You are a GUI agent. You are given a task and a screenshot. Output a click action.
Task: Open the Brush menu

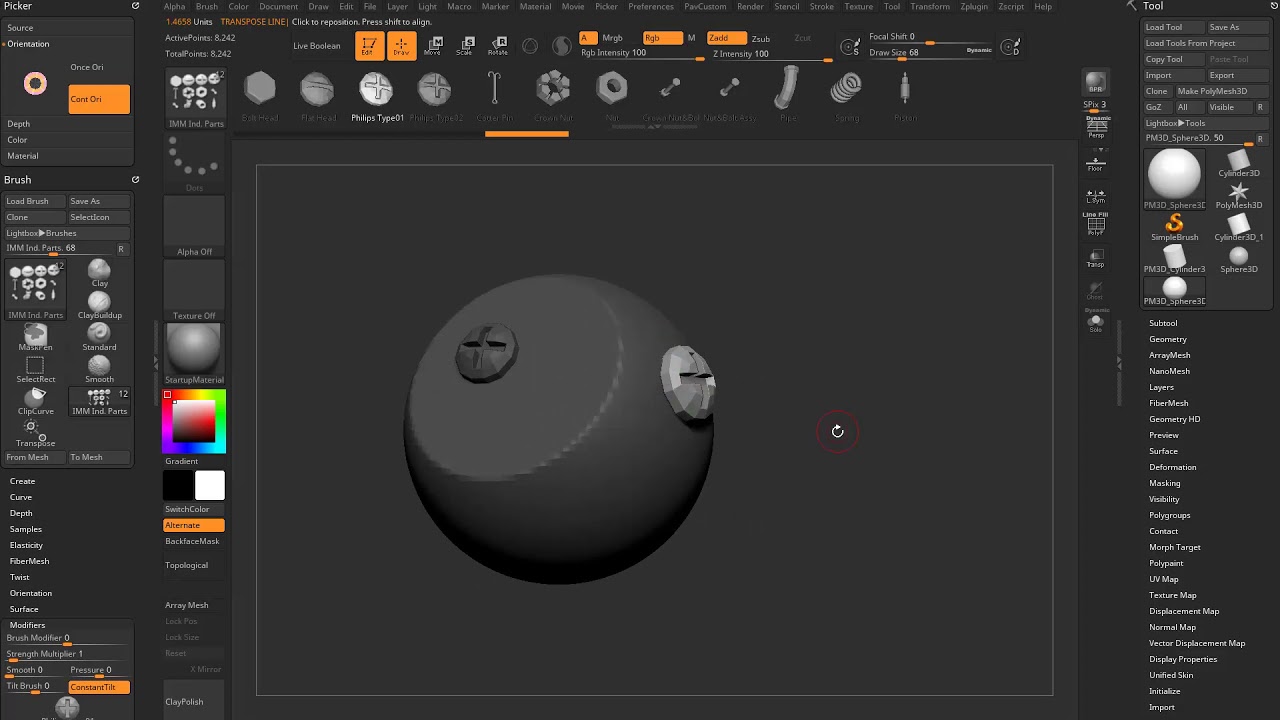click(x=206, y=6)
